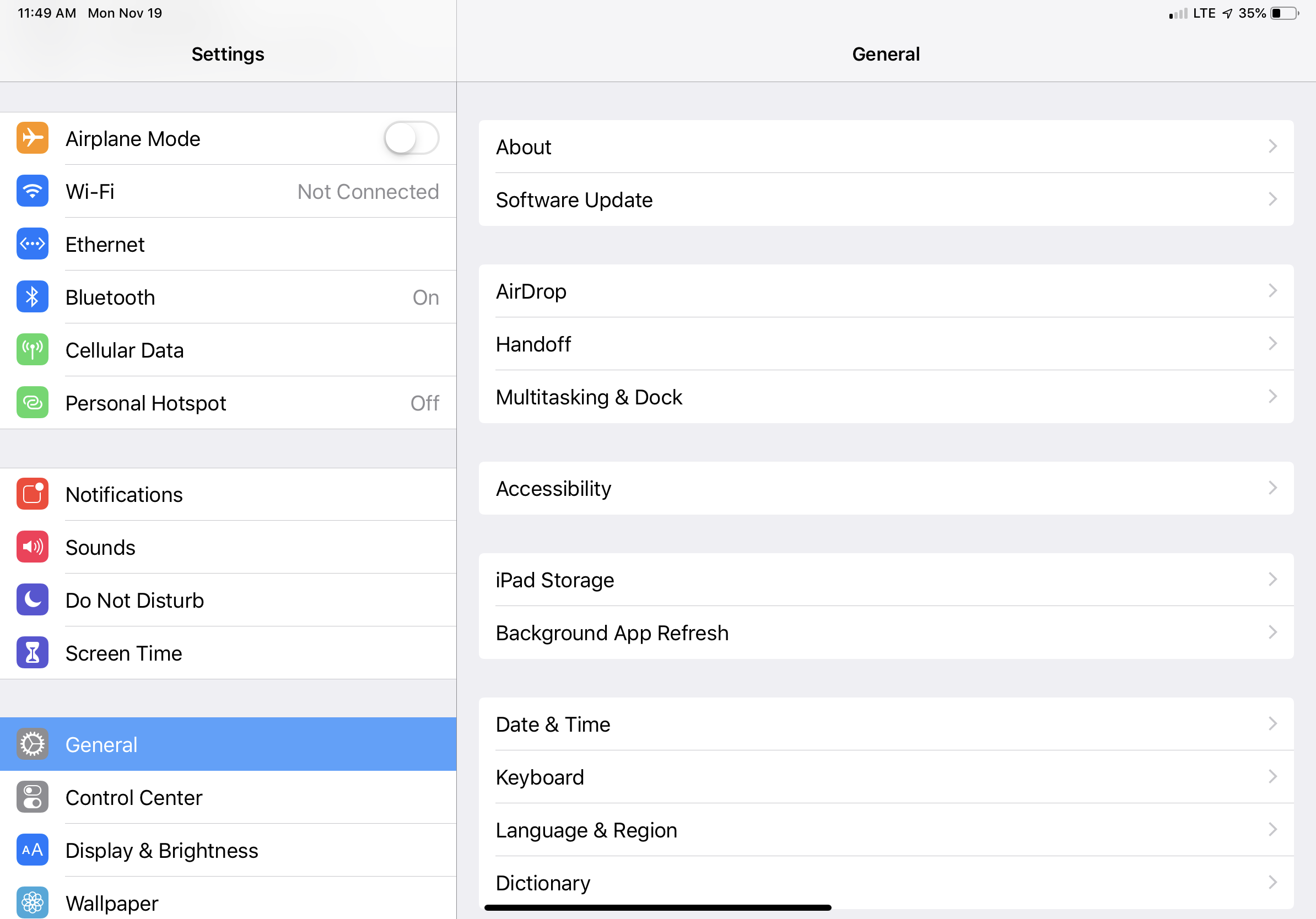The image size is (1316, 919).
Task: Tap the Handoff row chevron
Action: pos(1273,344)
